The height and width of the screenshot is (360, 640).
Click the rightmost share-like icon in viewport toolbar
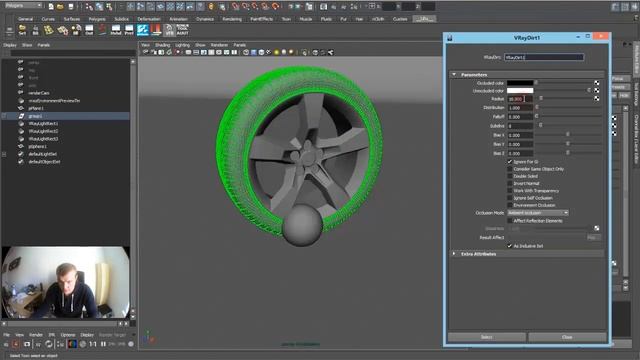(x=330, y=52)
